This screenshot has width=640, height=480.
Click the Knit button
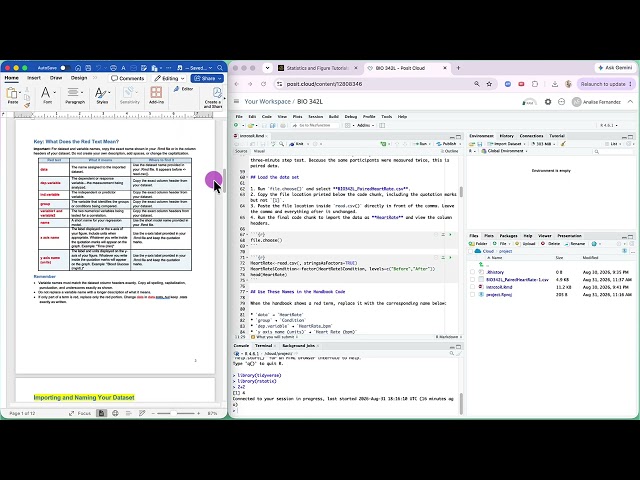click(297, 144)
